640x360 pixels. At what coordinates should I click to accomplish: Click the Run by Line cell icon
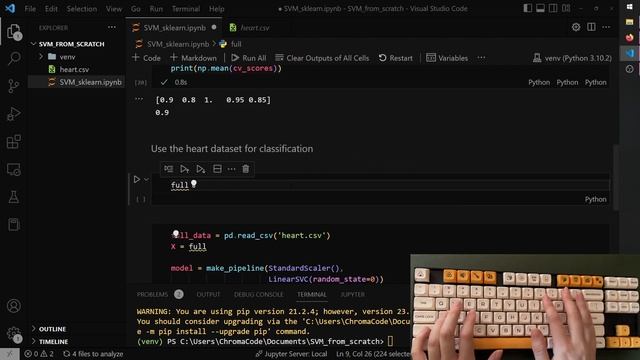coord(168,169)
